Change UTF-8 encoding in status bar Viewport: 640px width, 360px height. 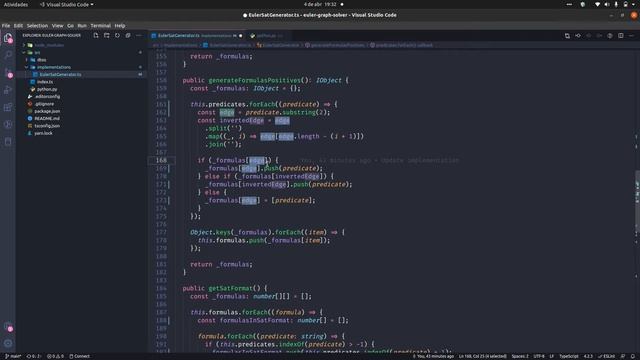point(539,356)
